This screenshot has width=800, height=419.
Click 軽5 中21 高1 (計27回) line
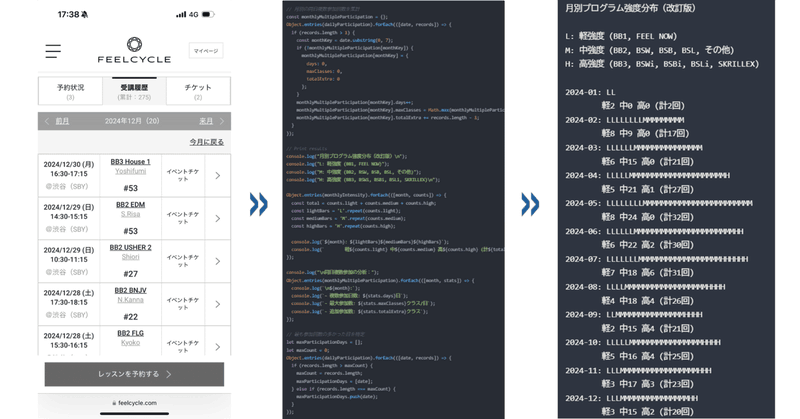click(x=647, y=189)
